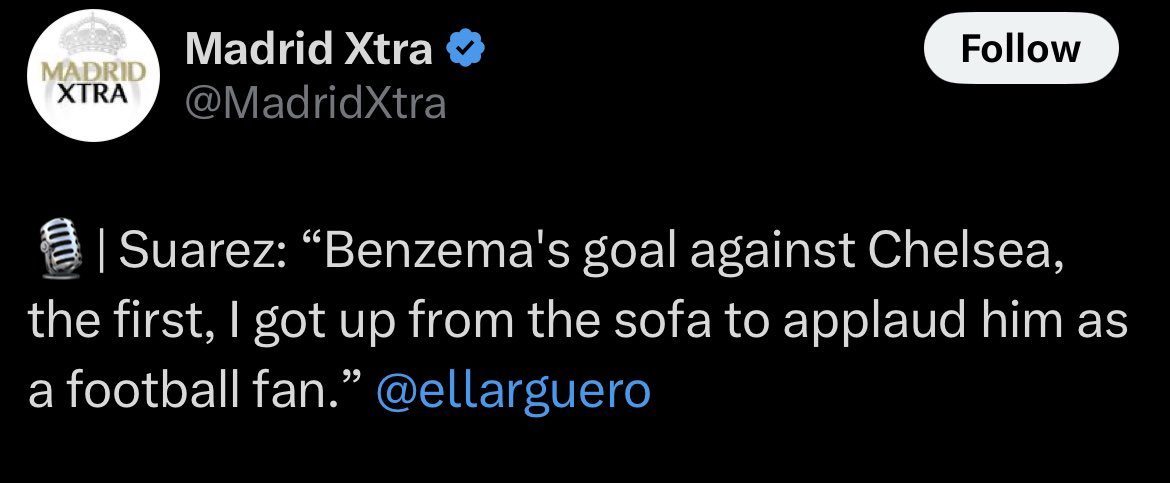Open the Madrid Xtra profile avatar
The width and height of the screenshot is (1170, 483).
coord(94,75)
